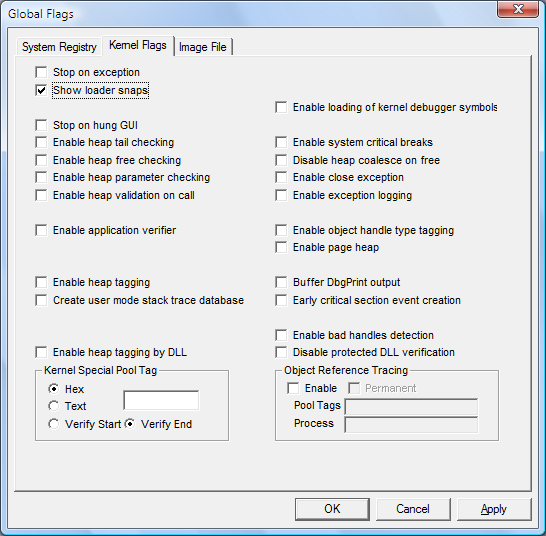546x536 pixels.
Task: Enable Create user mode stack trace database
Action: pyautogui.click(x=41, y=300)
